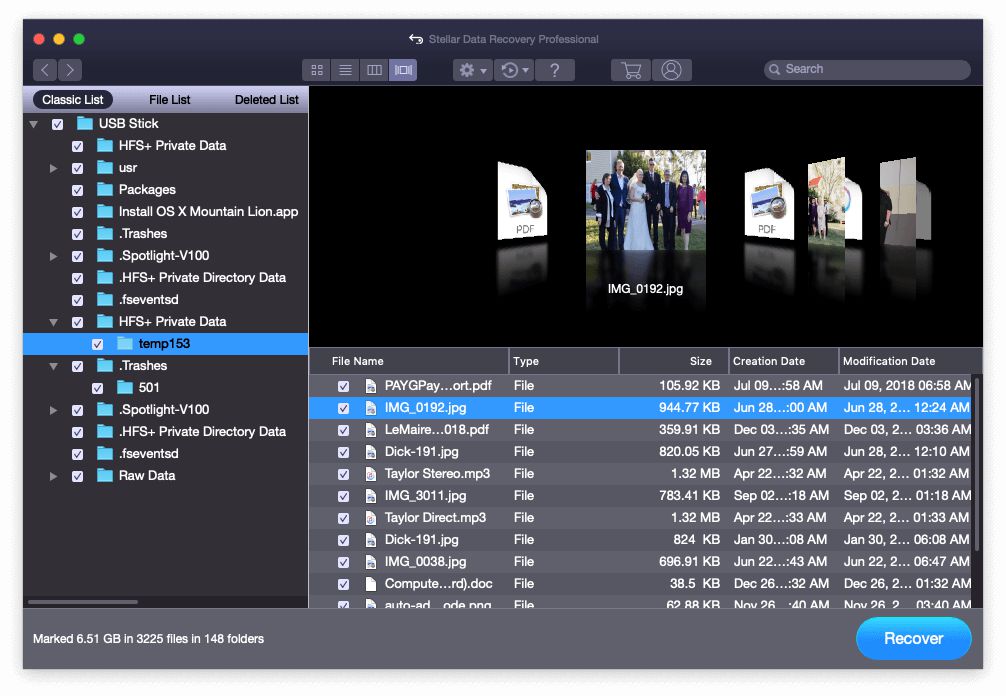Switch to column view mode
The height and width of the screenshot is (696, 1006).
(374, 70)
